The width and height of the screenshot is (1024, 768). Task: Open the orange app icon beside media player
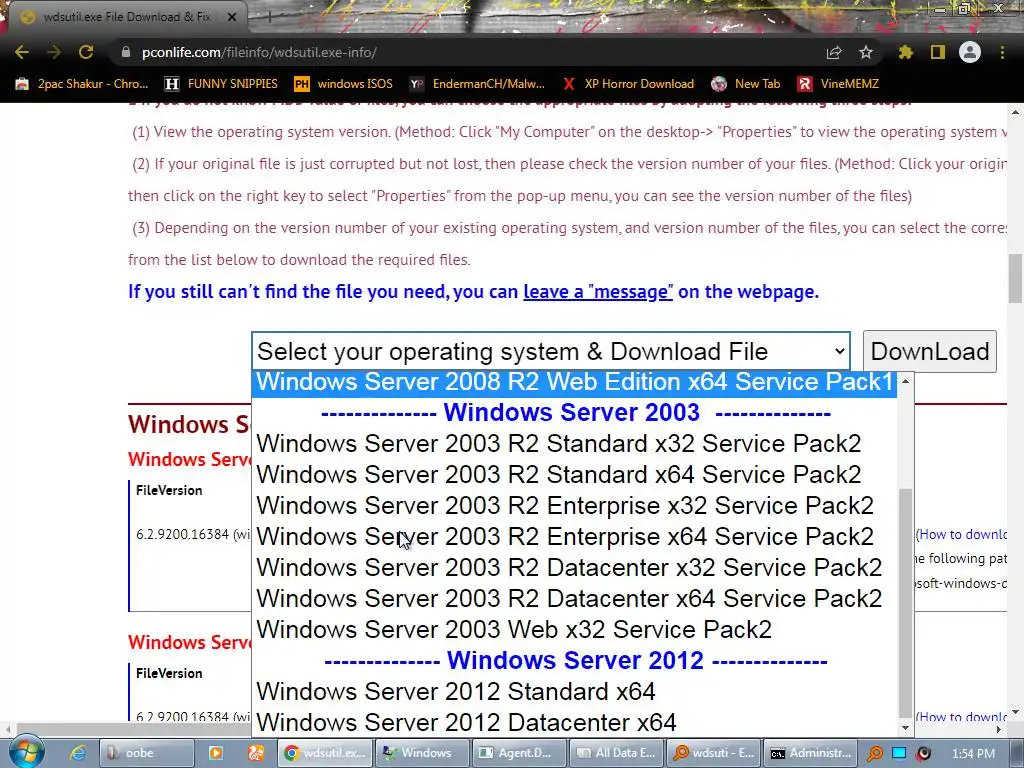(255, 753)
